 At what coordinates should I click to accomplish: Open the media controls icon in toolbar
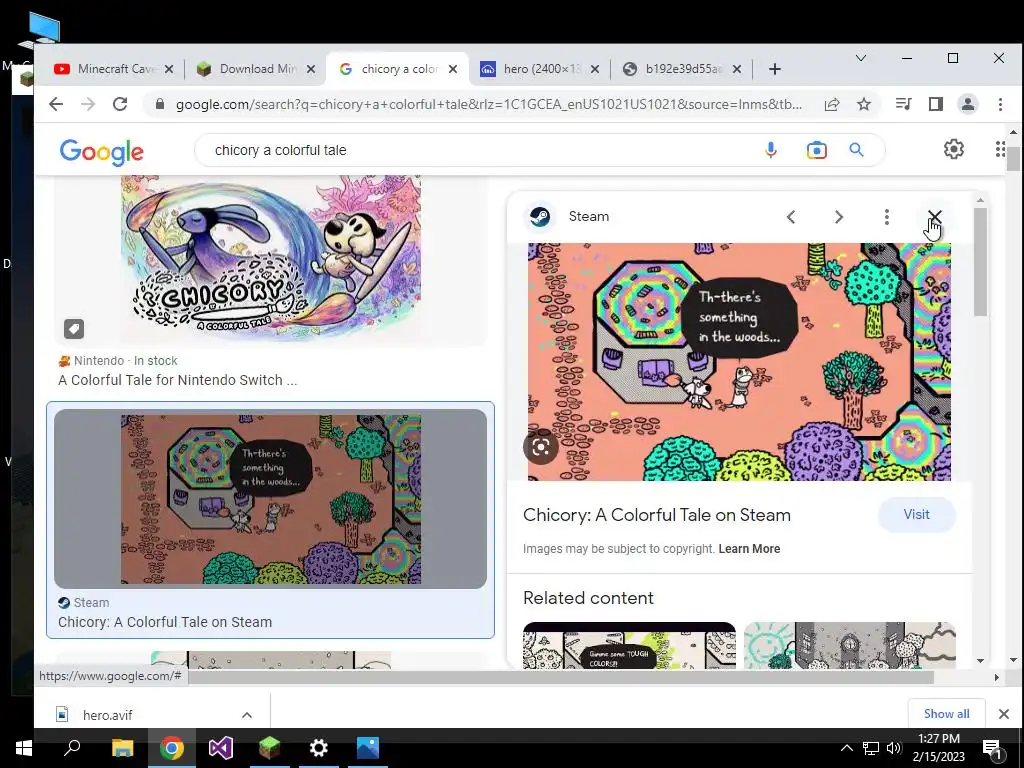(x=904, y=104)
